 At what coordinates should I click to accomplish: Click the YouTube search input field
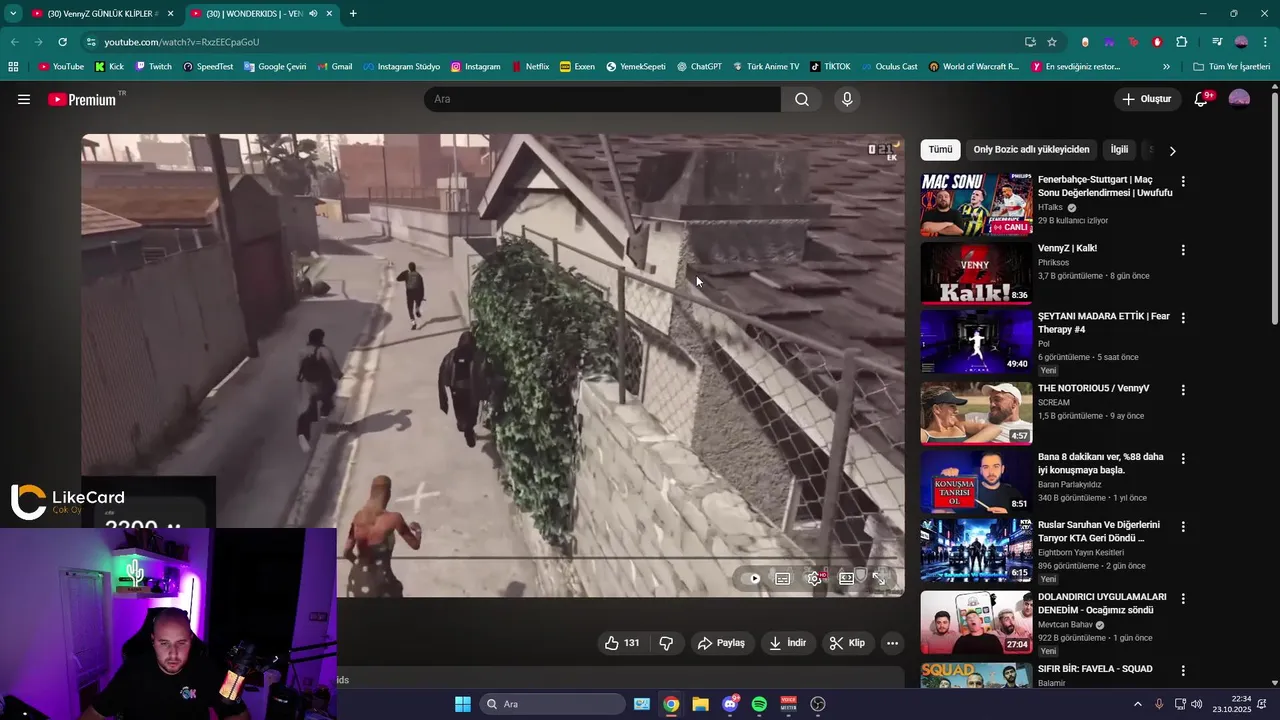pyautogui.click(x=603, y=99)
